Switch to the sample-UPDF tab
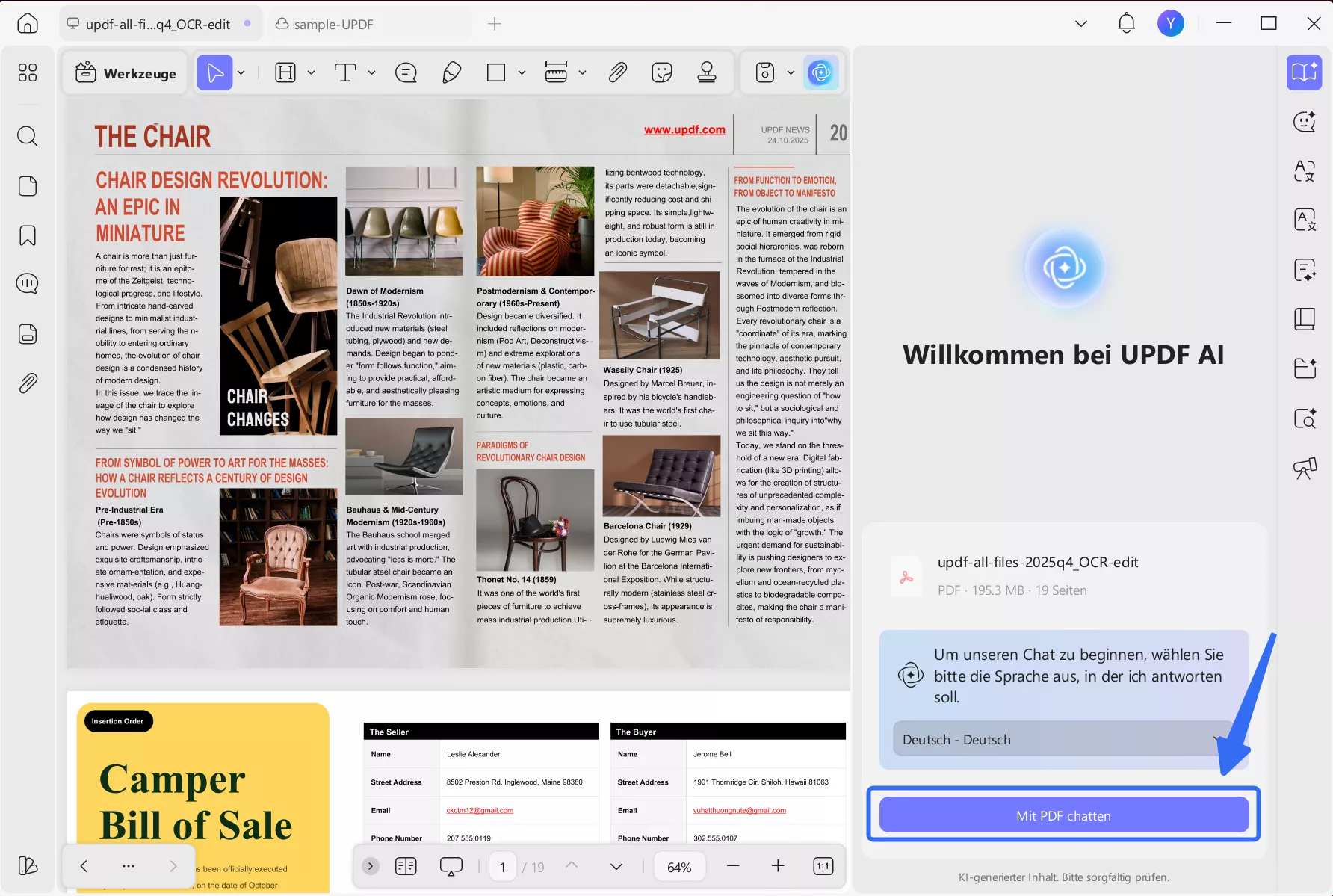Screen dimensions: 1333x896 332,23
